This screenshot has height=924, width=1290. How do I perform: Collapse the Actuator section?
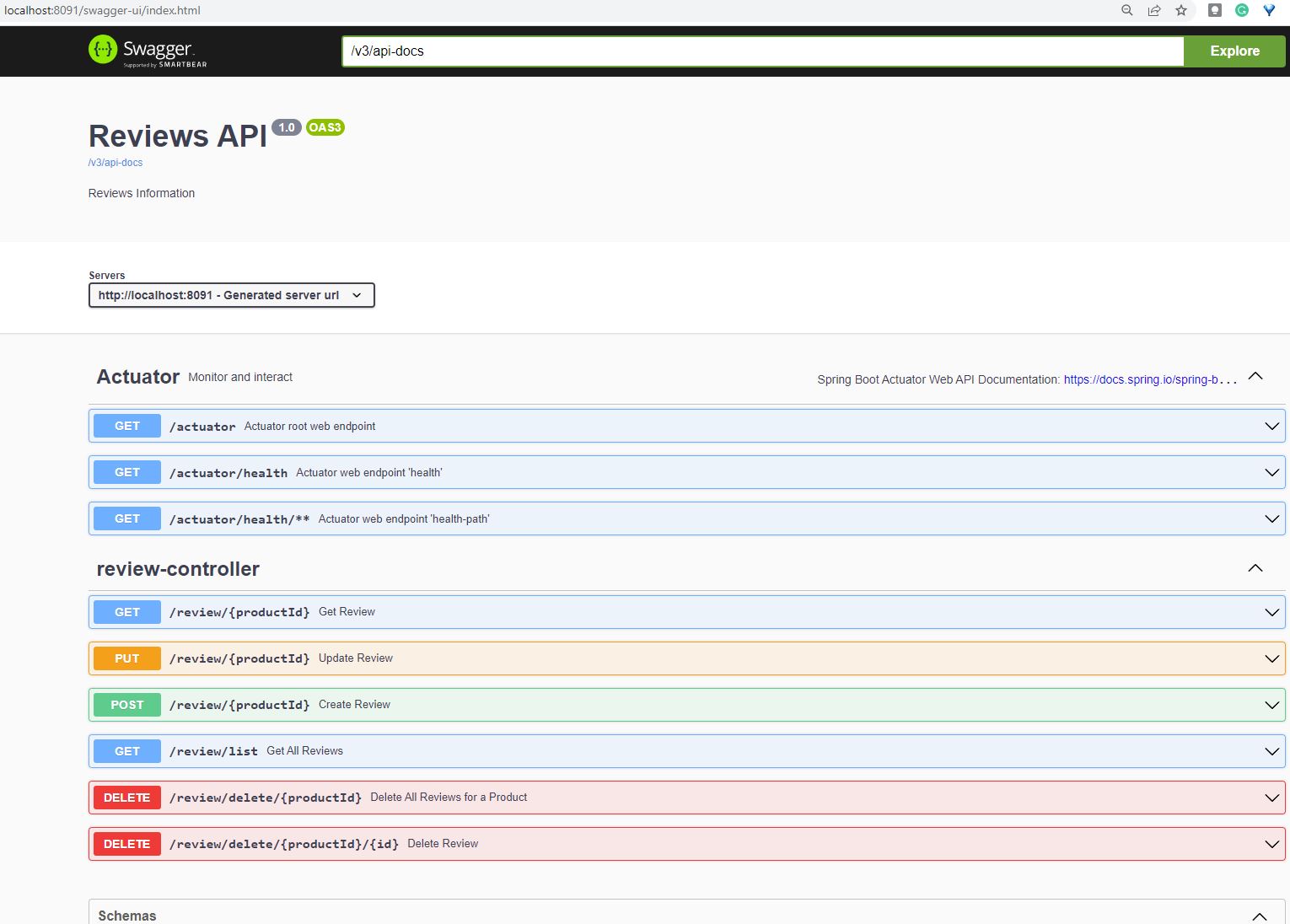1255,377
